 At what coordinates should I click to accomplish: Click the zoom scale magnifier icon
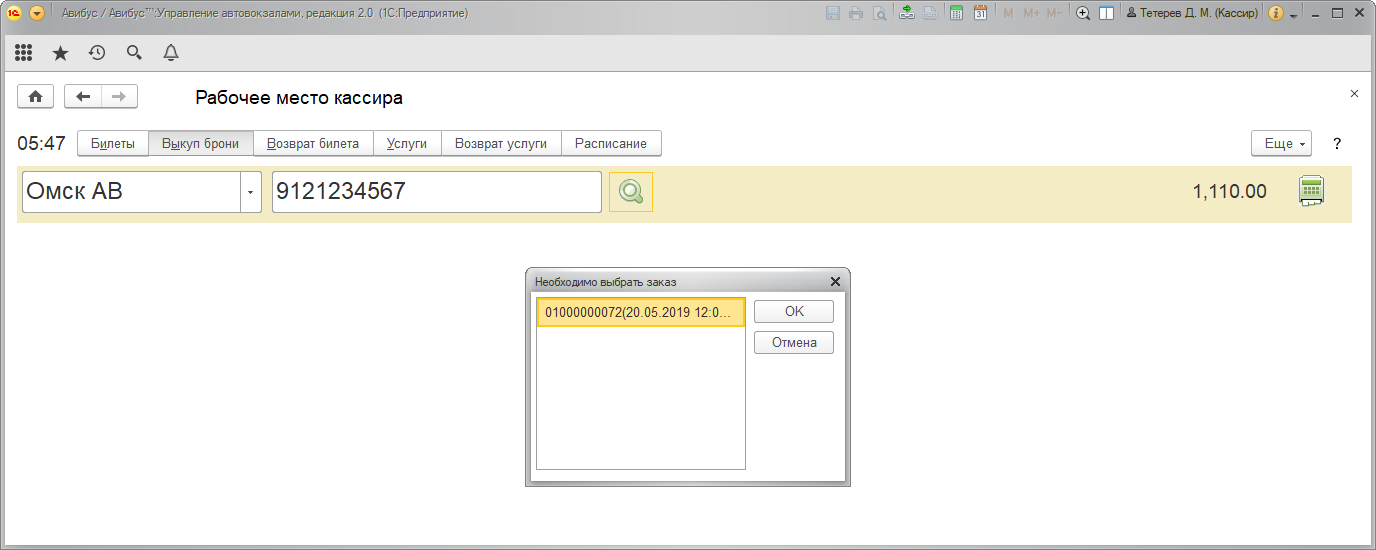pos(1082,13)
